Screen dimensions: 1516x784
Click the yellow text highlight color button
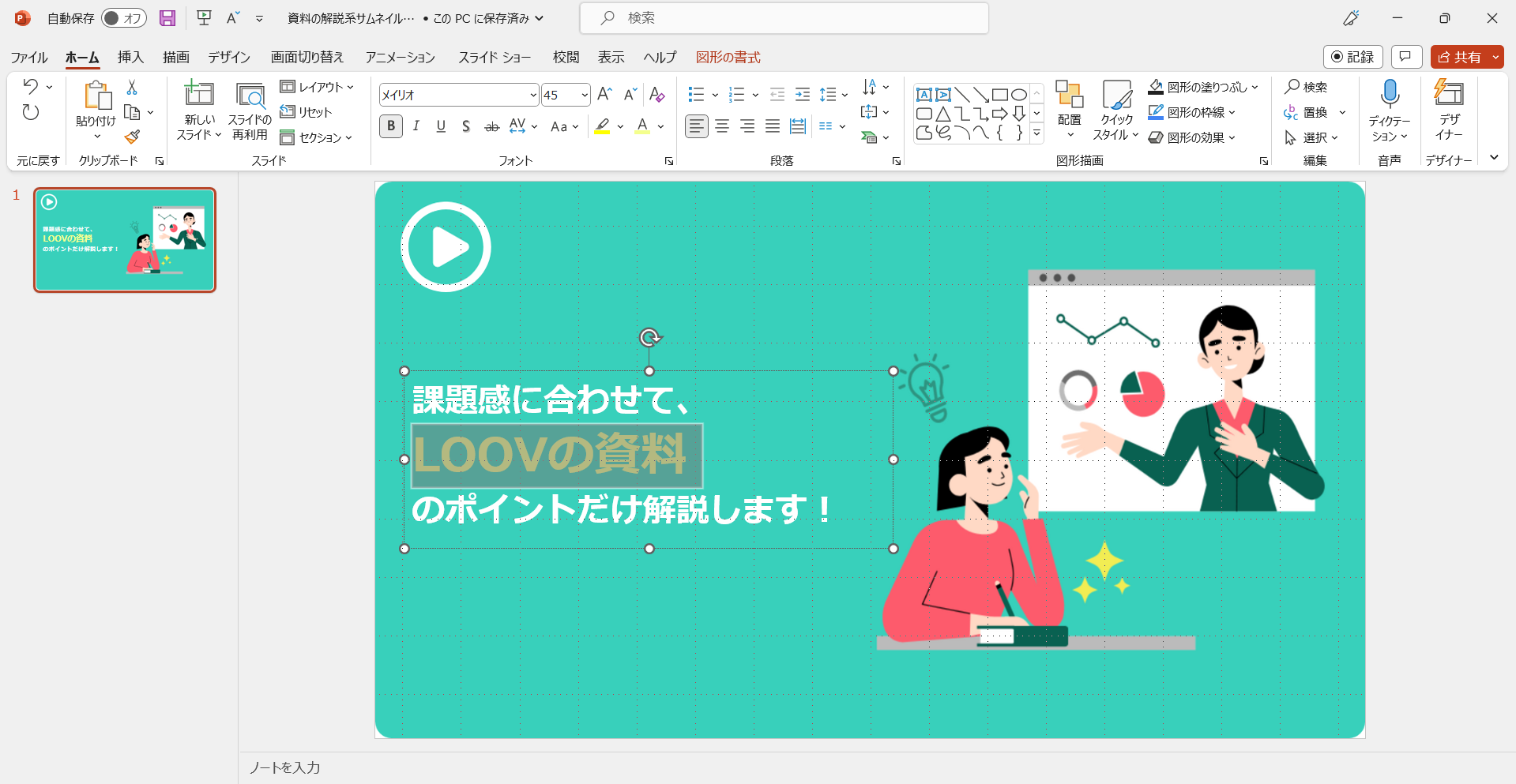pyautogui.click(x=602, y=126)
